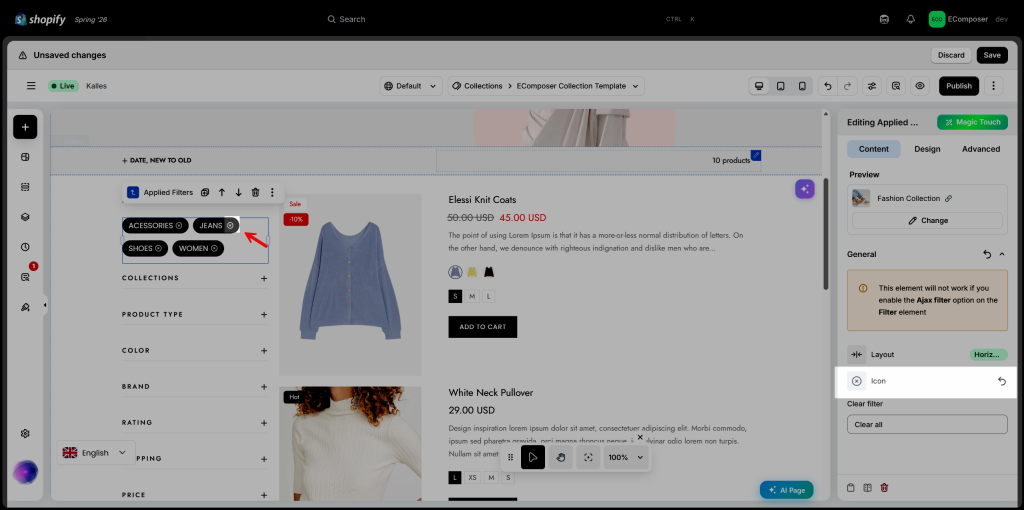Image resolution: width=1024 pixels, height=510 pixels.
Task: Remove the SHOES filter tag
Action: (x=159, y=248)
